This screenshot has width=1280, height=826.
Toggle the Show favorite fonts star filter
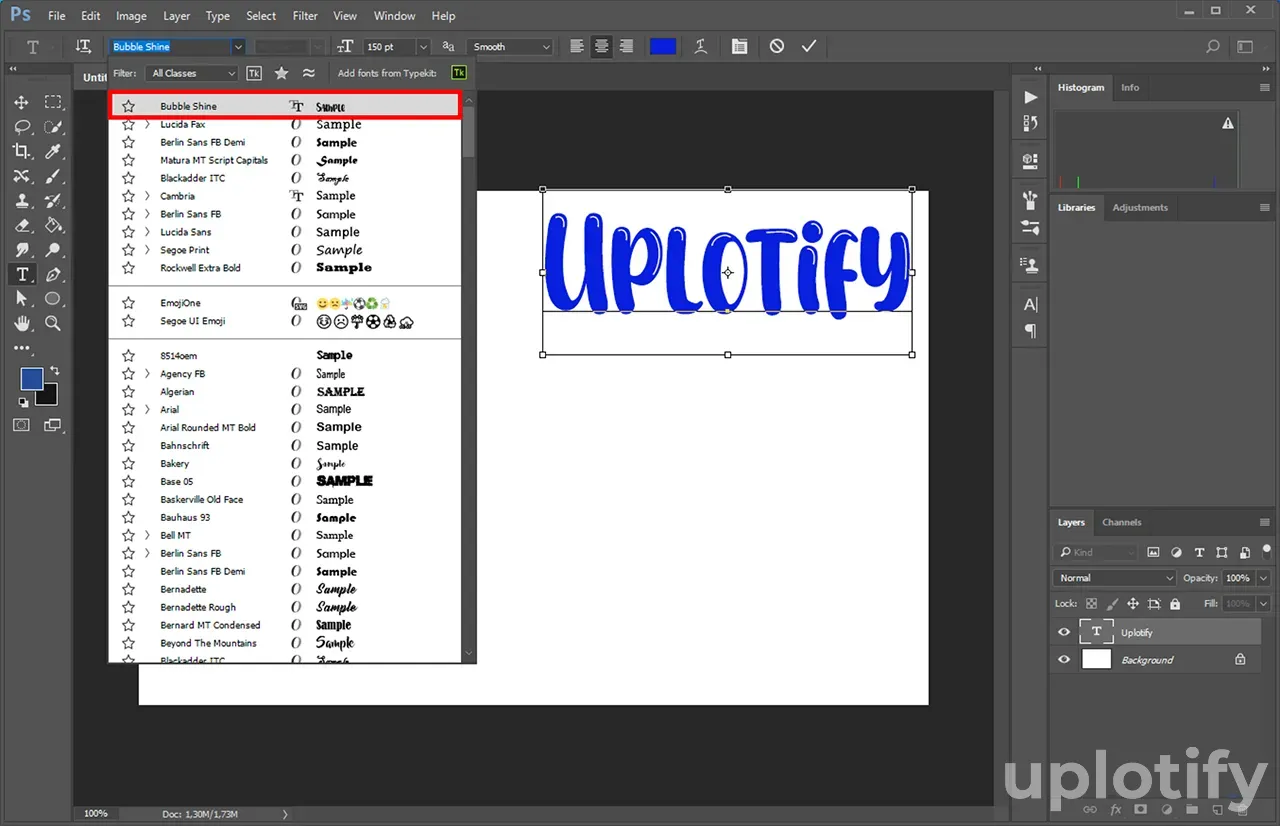282,73
